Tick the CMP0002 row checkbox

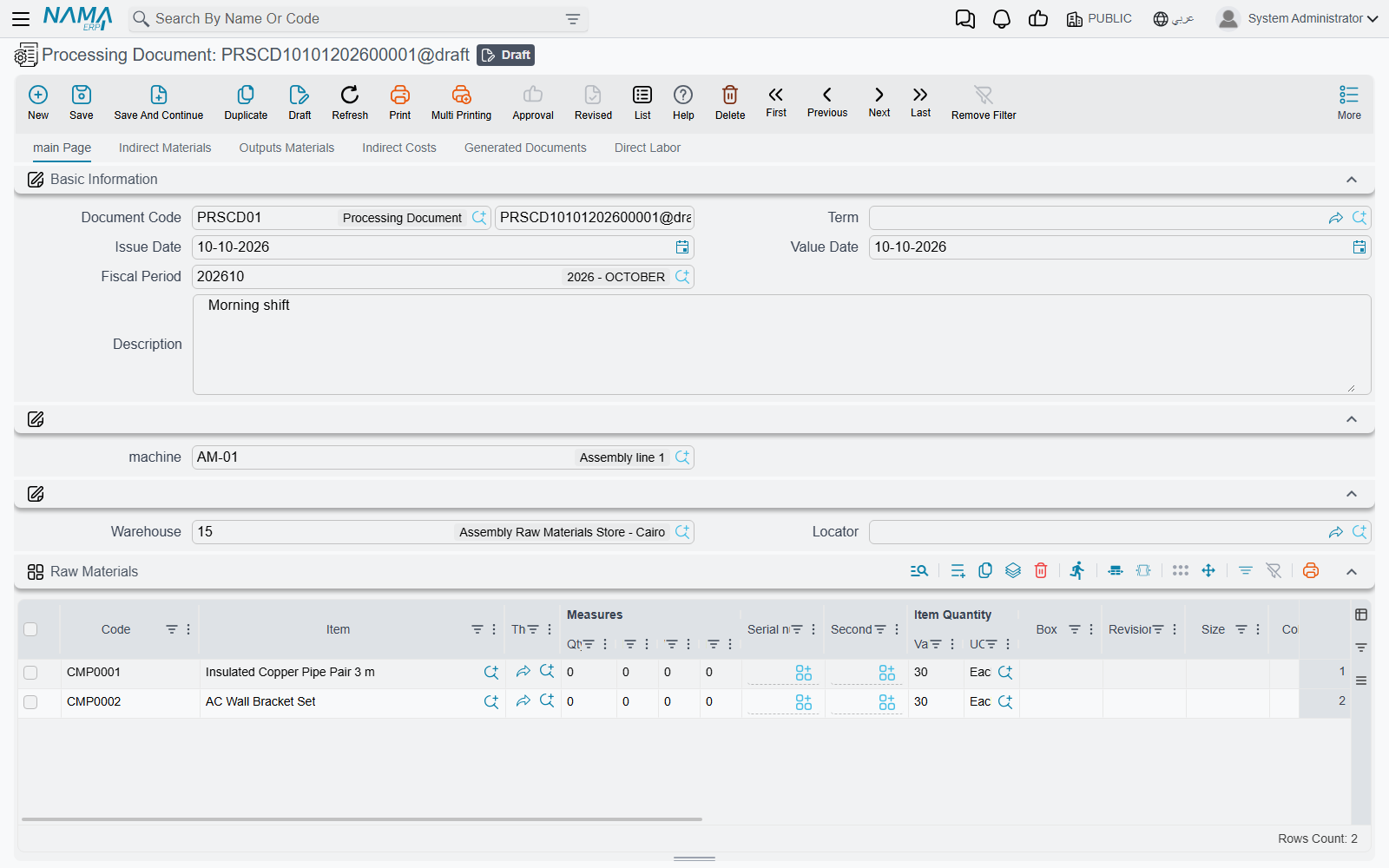[30, 702]
